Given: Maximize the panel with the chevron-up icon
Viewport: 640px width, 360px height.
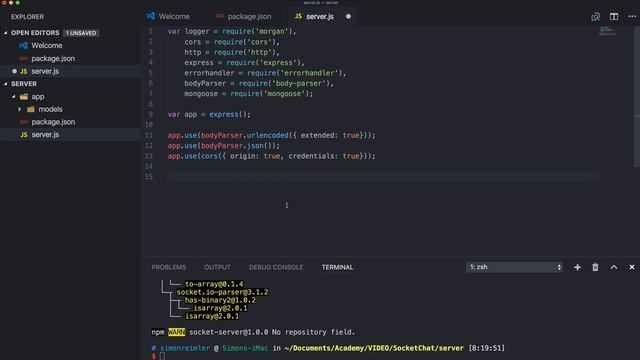Looking at the screenshot, I should point(614,267).
